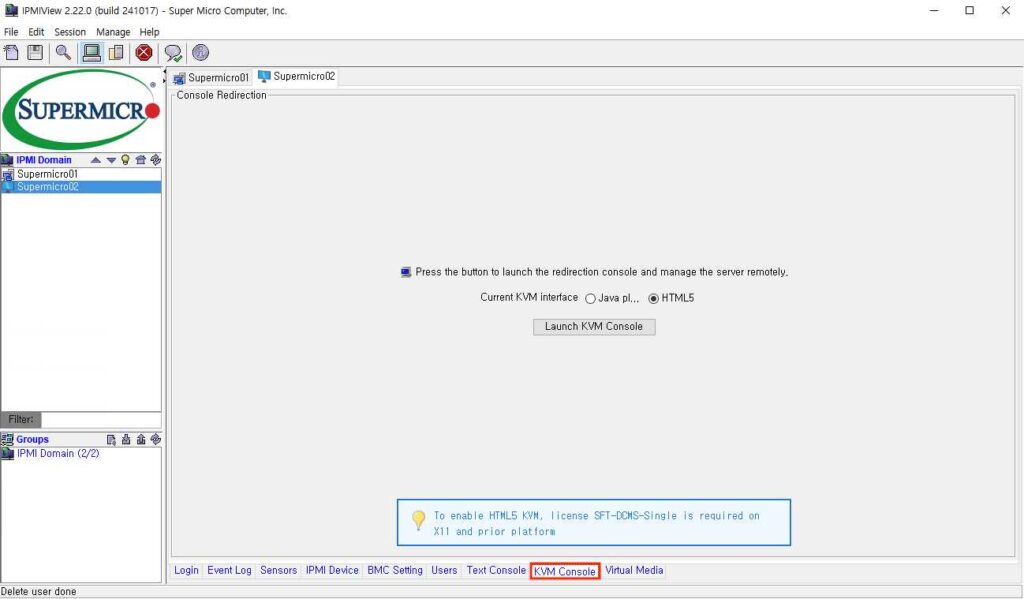The height and width of the screenshot is (599, 1024).
Task: Click the 'Delete user done' status bar text
Action: click(x=39, y=592)
